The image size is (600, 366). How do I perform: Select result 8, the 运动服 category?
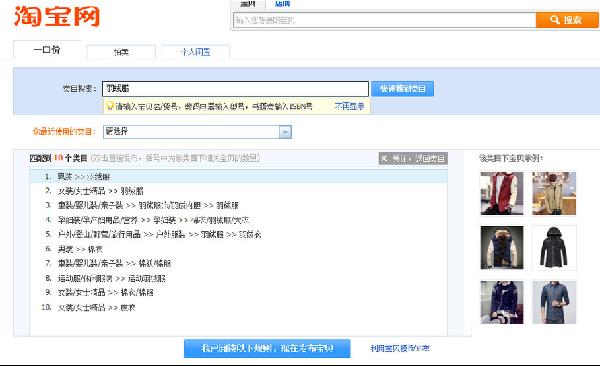(x=238, y=278)
